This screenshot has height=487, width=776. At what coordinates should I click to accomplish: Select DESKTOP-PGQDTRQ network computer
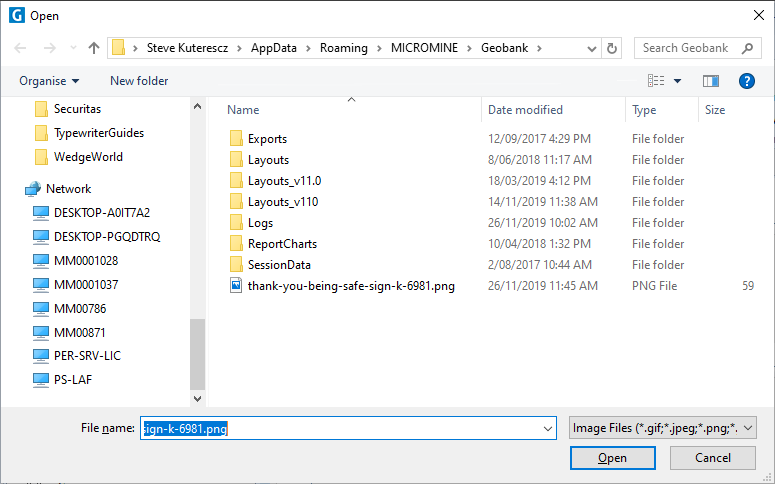tap(97, 237)
